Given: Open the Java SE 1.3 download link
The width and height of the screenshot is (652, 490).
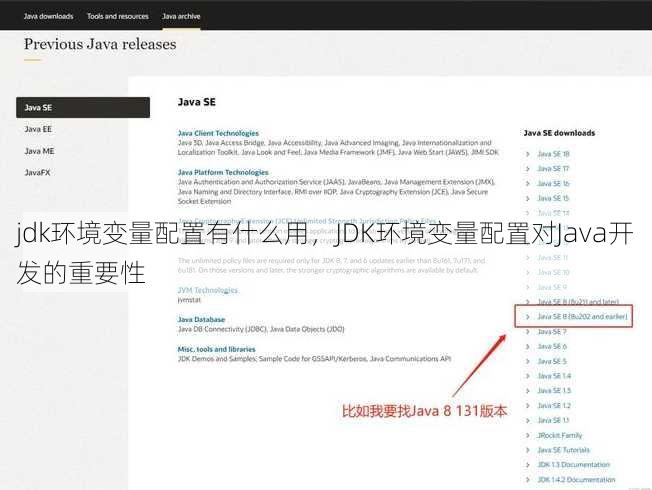Looking at the screenshot, I should click(554, 391).
